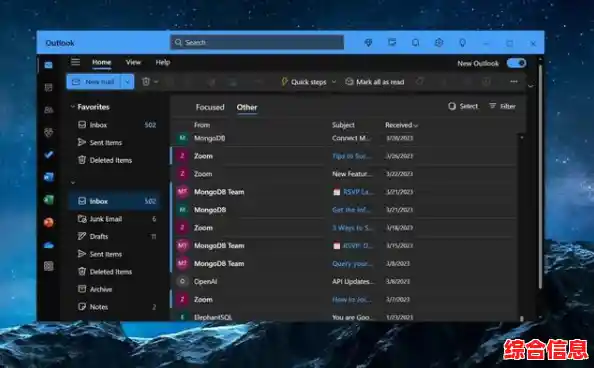This screenshot has height=368, width=594.
Task: Open the Calendar module icon
Action: click(48, 88)
